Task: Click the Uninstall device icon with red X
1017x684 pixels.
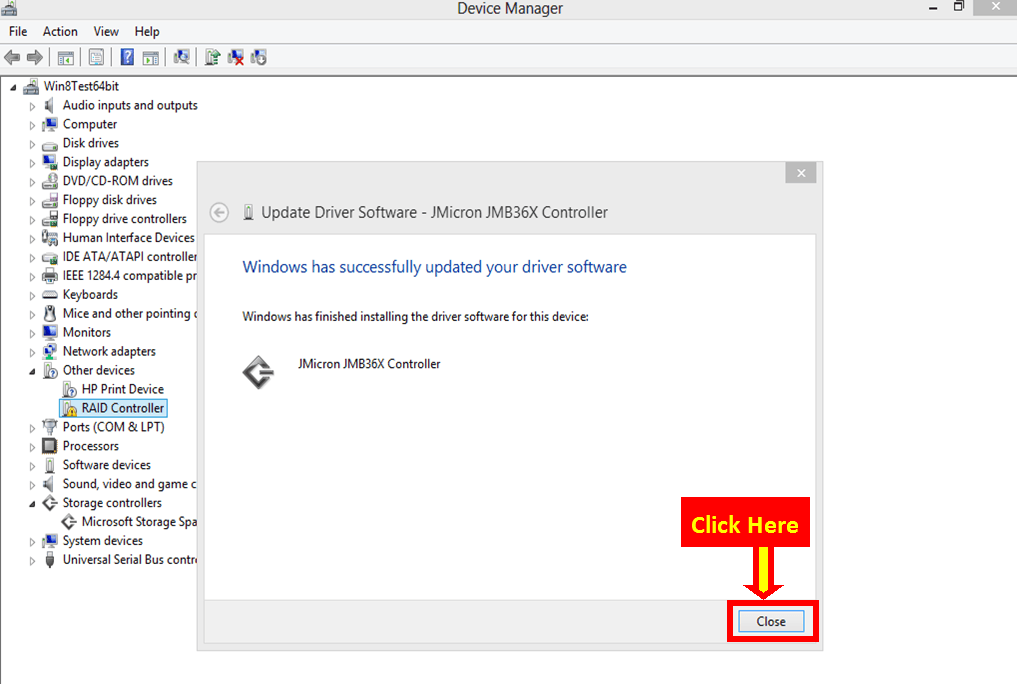Action: tap(236, 57)
